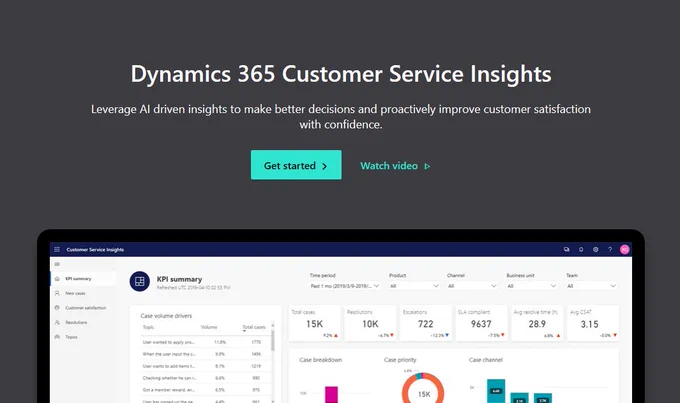Open the settings gear in header
Viewport: 680px width, 403px height.
pos(595,249)
